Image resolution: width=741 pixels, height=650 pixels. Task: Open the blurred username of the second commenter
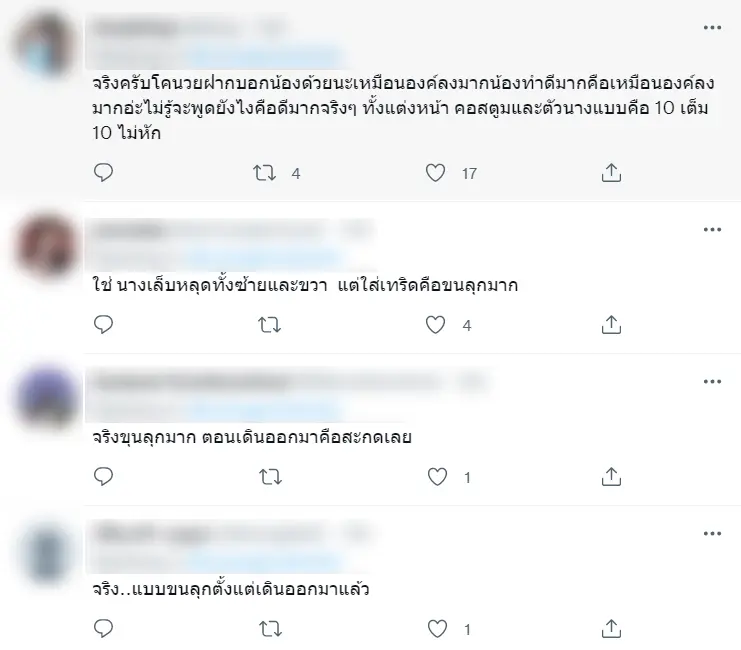point(128,231)
